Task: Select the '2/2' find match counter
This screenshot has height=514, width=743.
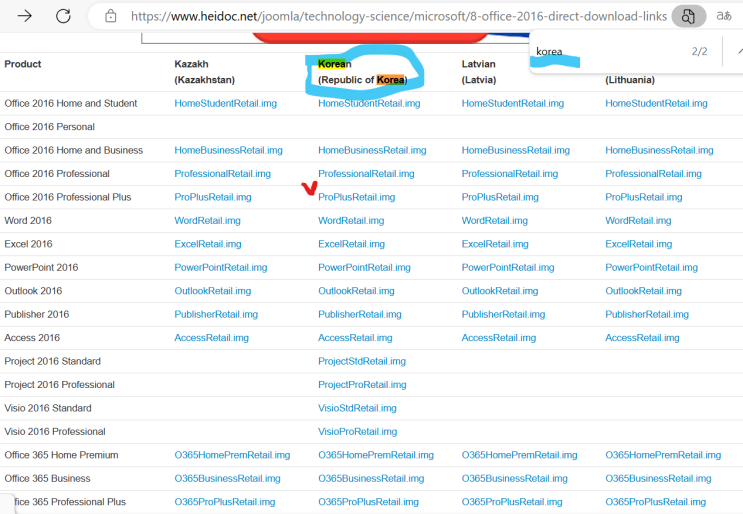Action: click(699, 51)
